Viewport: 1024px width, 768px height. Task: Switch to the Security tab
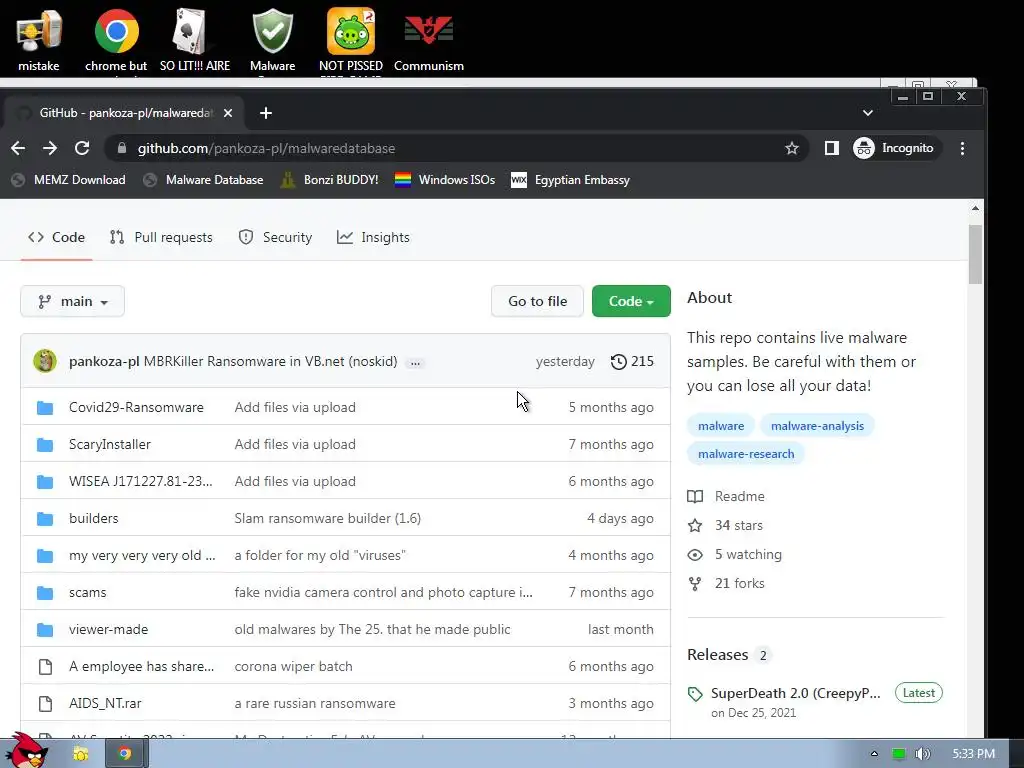(276, 237)
